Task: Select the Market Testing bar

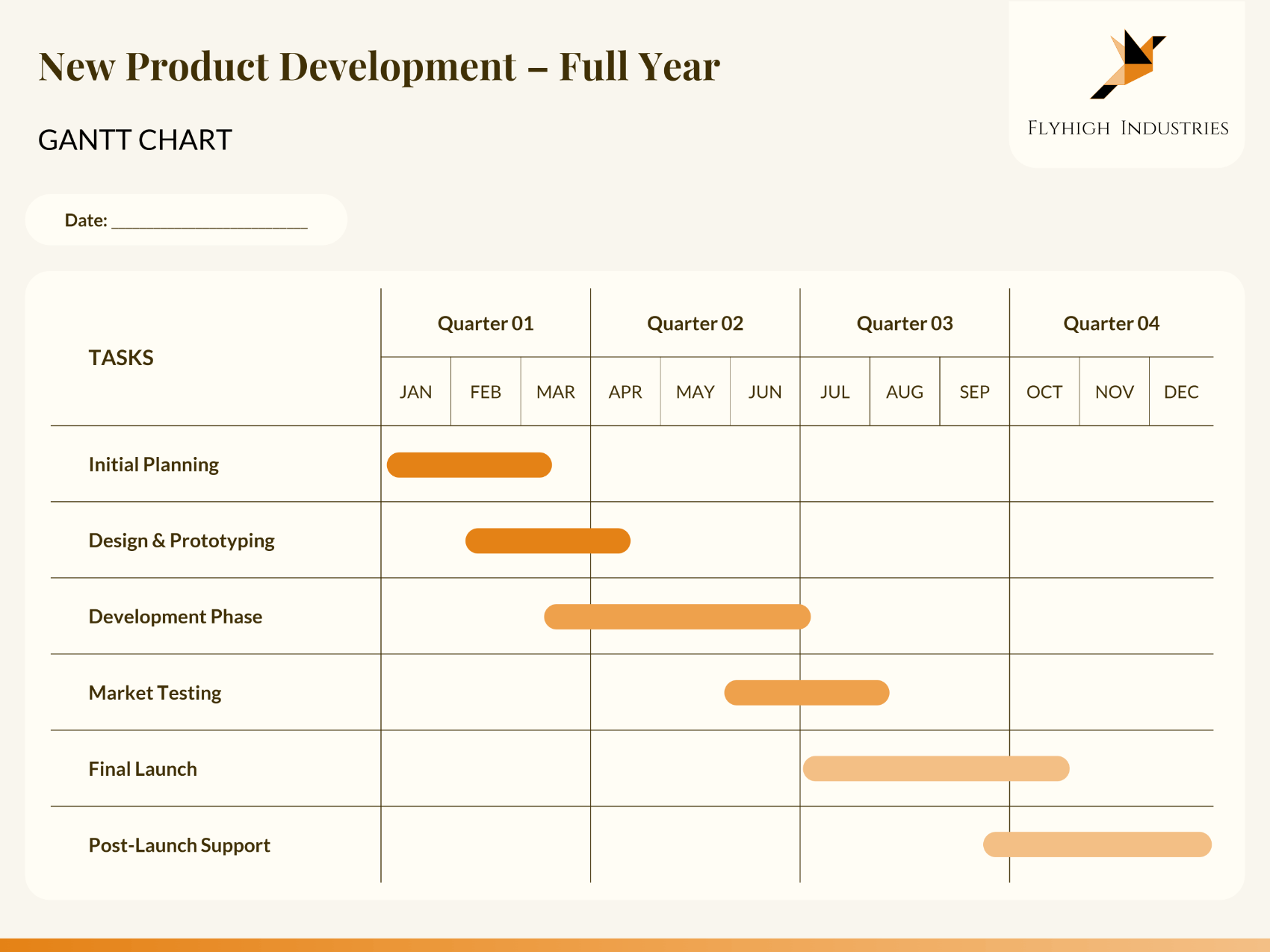Action: click(805, 692)
